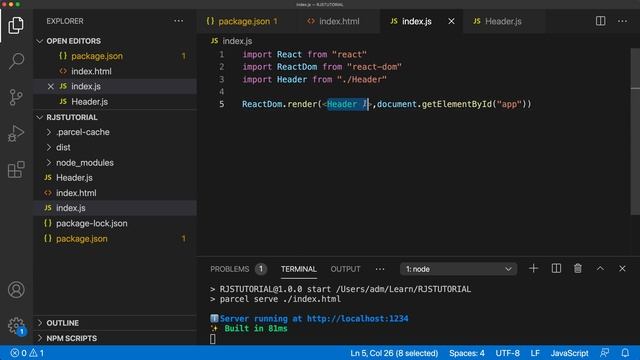Change indentation via Spaces: 4

[467, 353]
